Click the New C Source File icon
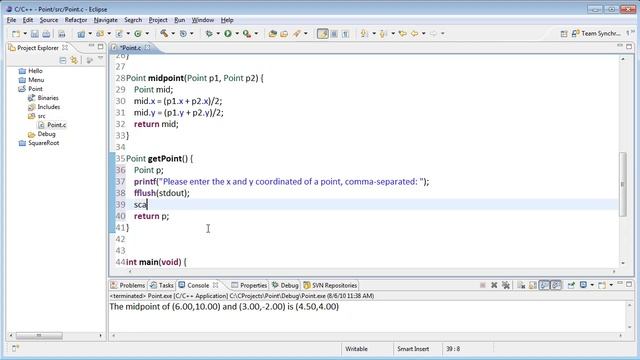The width and height of the screenshot is (640, 360). [x=119, y=34]
